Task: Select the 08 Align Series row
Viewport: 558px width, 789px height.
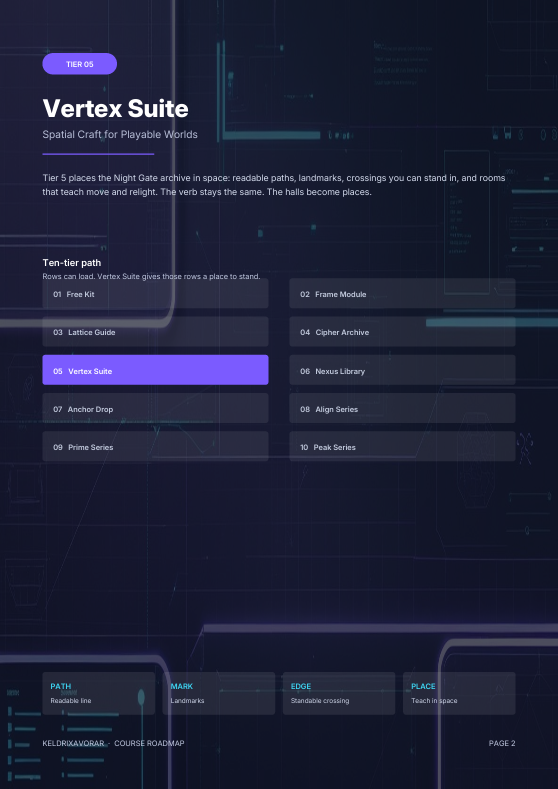Action: click(402, 408)
